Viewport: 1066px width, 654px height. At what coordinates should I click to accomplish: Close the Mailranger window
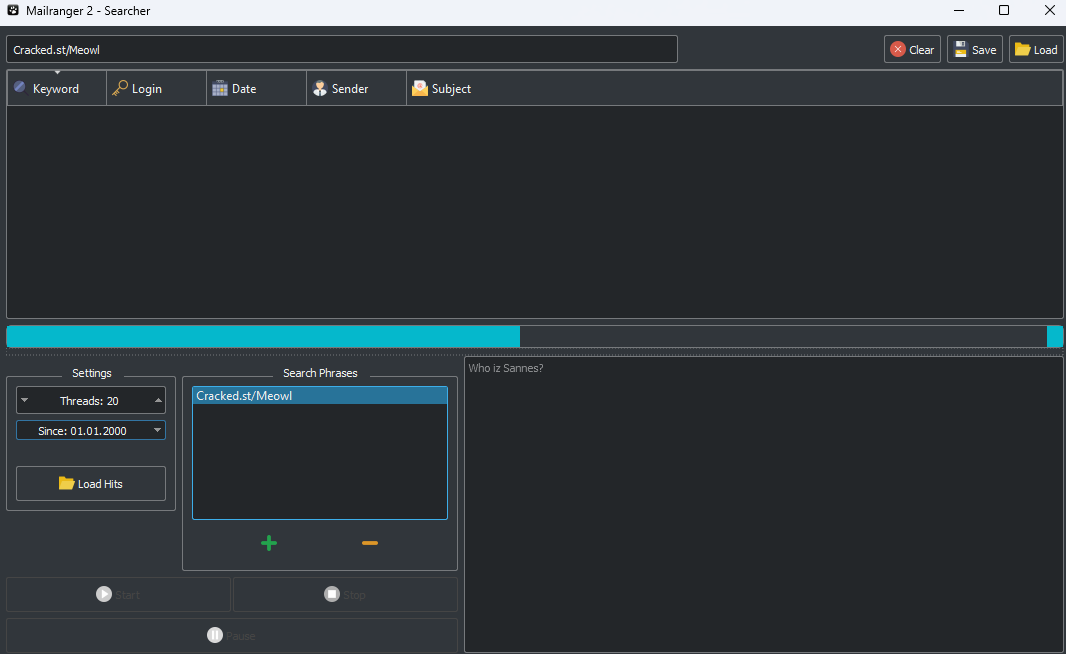coord(1049,10)
